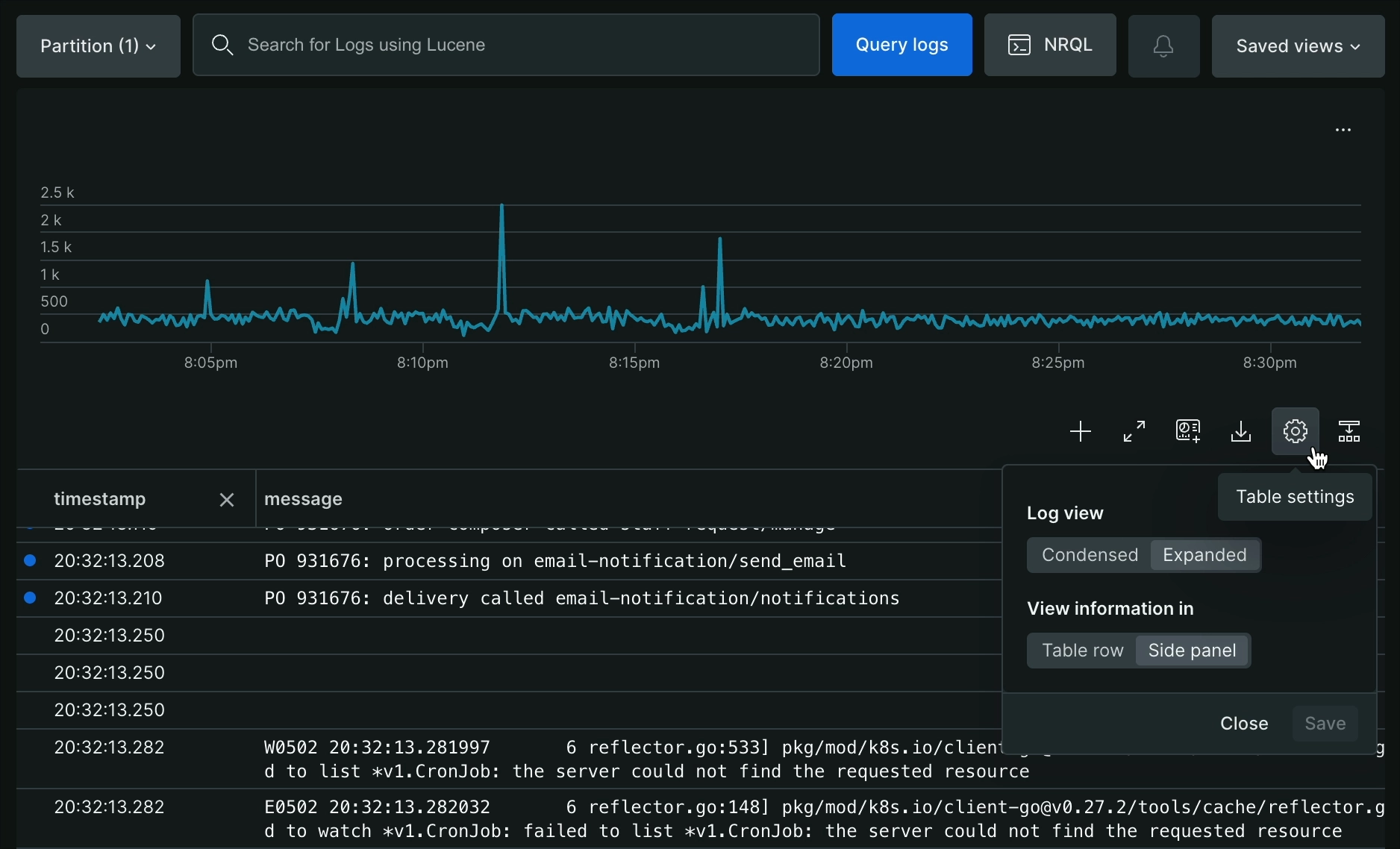Open the alert bell icon
1400x849 pixels.
[1163, 46]
